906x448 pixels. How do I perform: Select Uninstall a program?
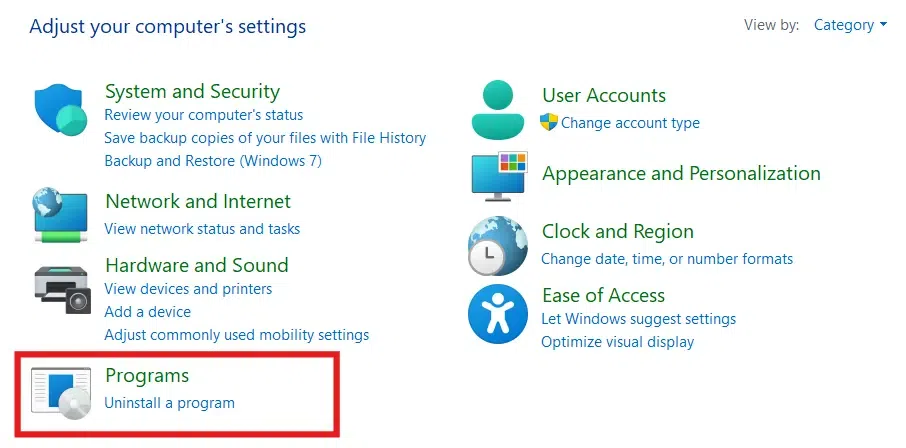click(169, 403)
